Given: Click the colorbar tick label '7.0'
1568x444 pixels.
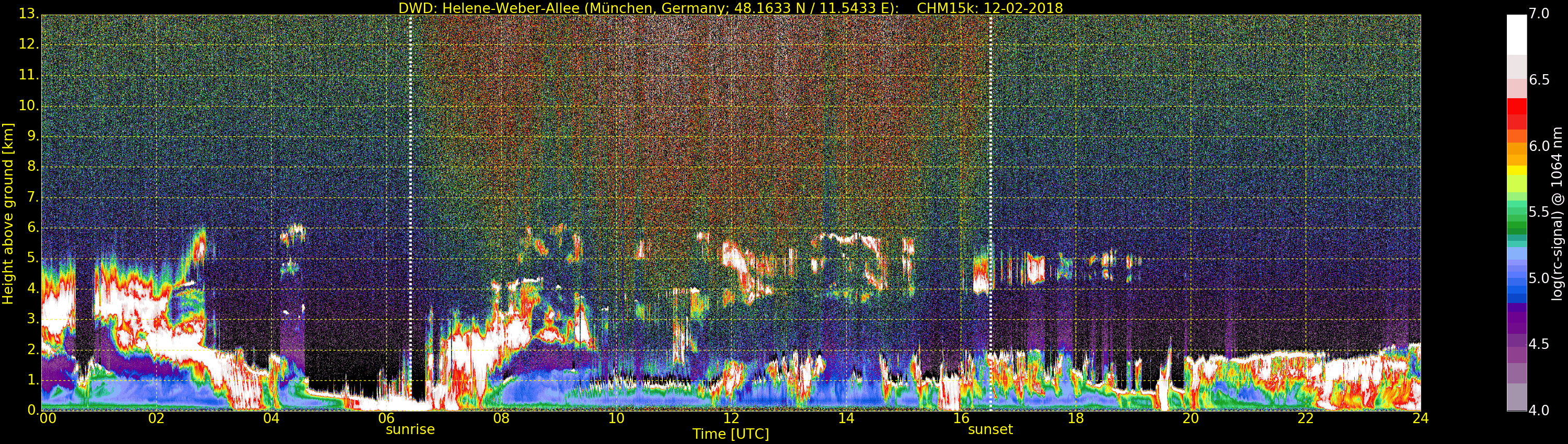Looking at the screenshot, I should 1539,14.
